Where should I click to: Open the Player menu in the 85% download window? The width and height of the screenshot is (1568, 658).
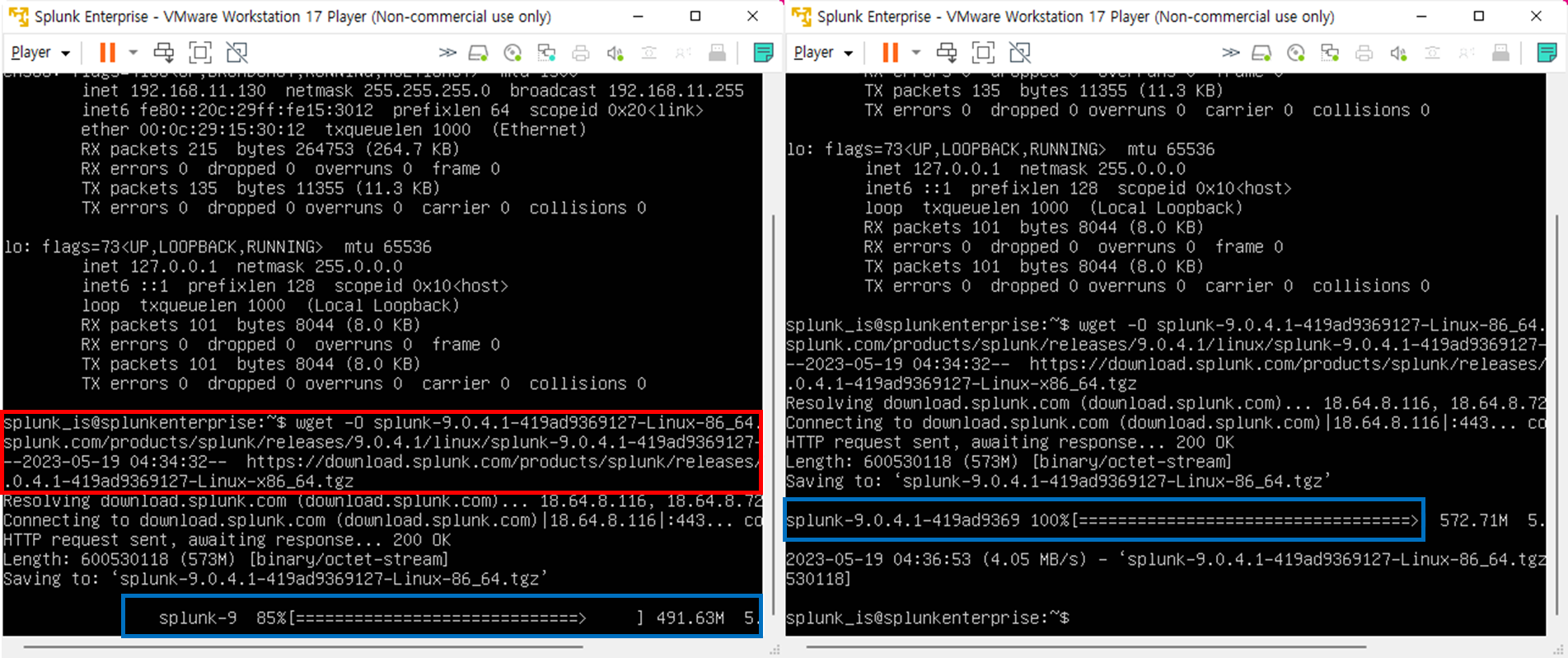click(40, 53)
